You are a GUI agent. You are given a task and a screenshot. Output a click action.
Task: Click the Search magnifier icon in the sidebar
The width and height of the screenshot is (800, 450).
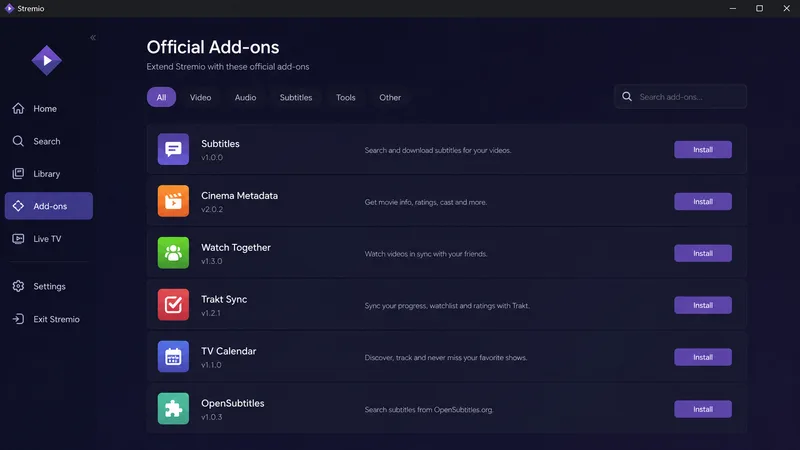(x=18, y=141)
